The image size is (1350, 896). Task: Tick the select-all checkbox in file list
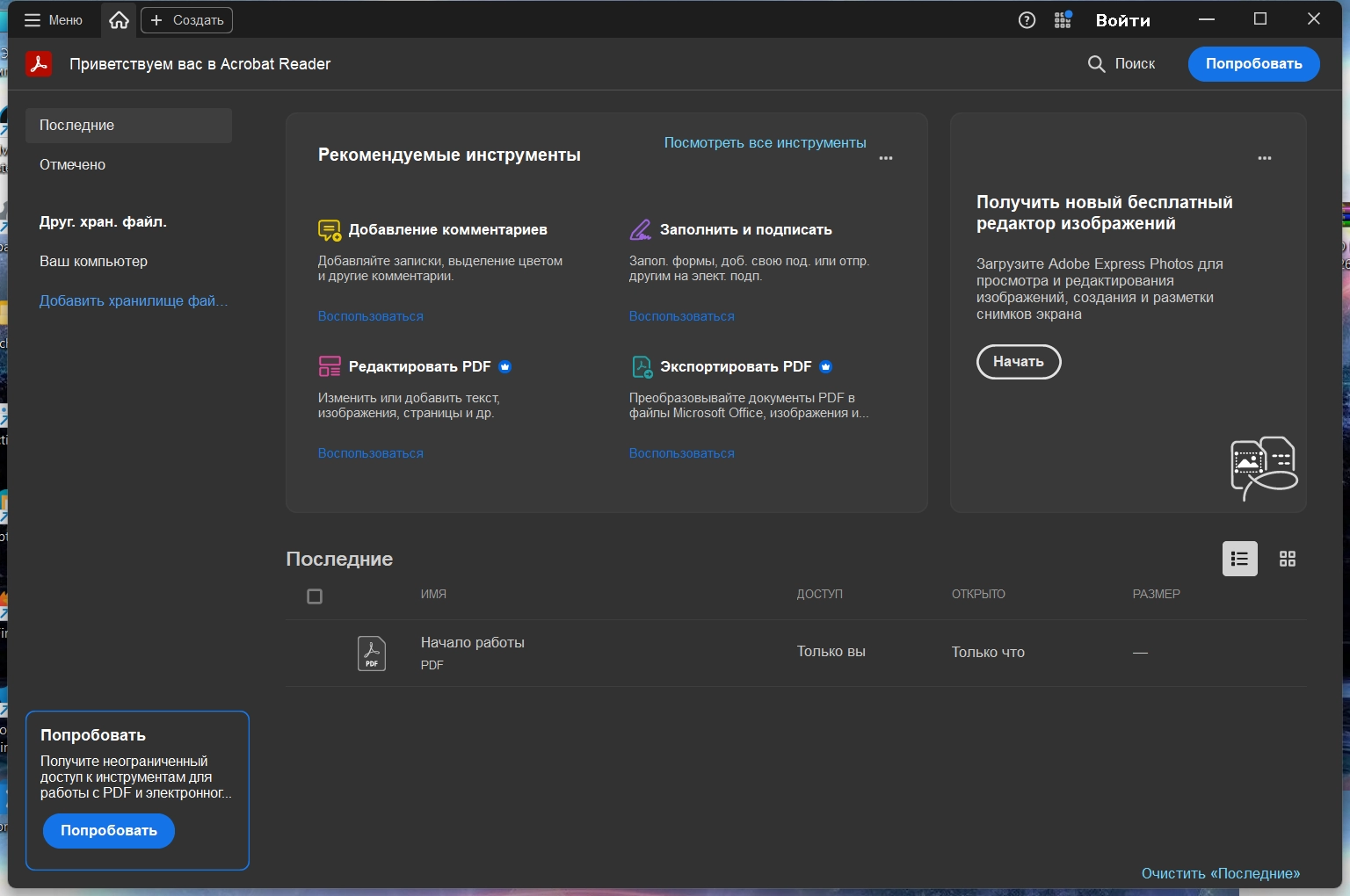(x=315, y=596)
